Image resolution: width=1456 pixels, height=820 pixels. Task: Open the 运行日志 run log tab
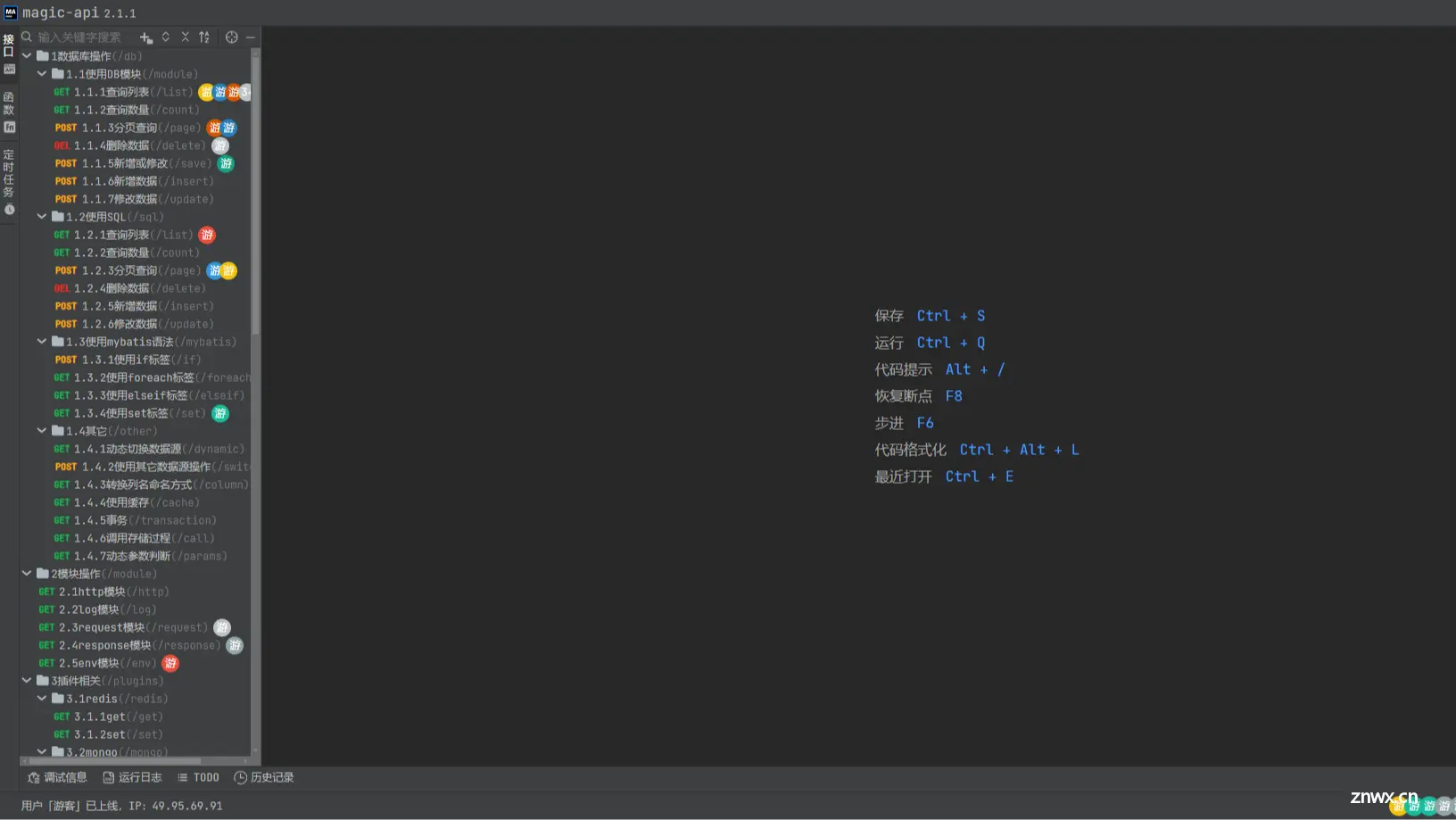pyautogui.click(x=132, y=778)
